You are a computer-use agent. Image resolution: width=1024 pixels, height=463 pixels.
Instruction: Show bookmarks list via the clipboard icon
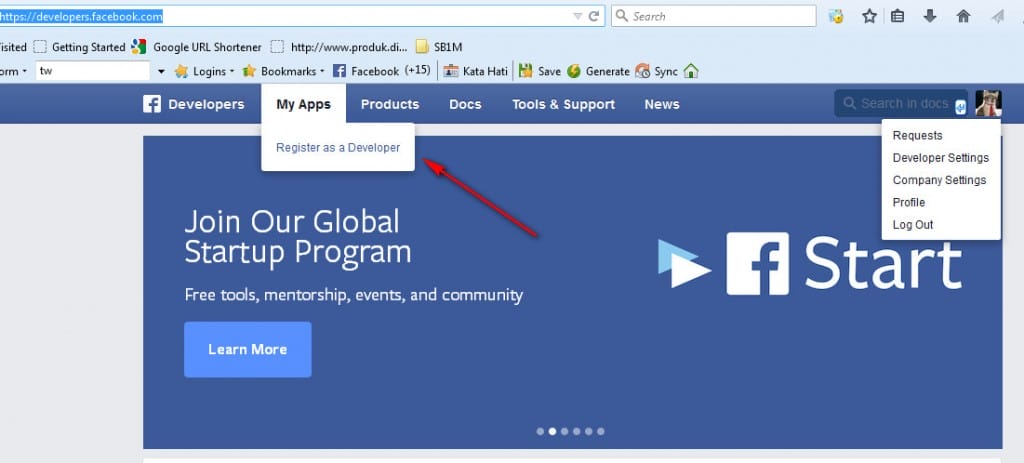[x=898, y=16]
